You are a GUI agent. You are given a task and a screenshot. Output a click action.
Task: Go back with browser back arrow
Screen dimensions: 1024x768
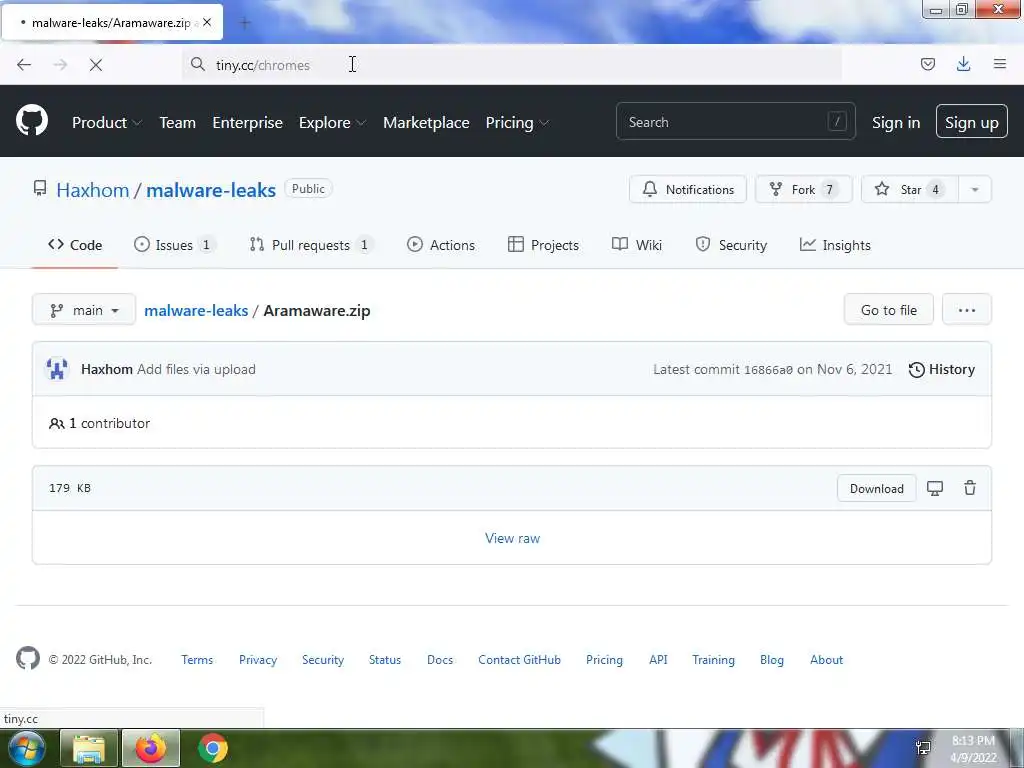(x=24, y=65)
